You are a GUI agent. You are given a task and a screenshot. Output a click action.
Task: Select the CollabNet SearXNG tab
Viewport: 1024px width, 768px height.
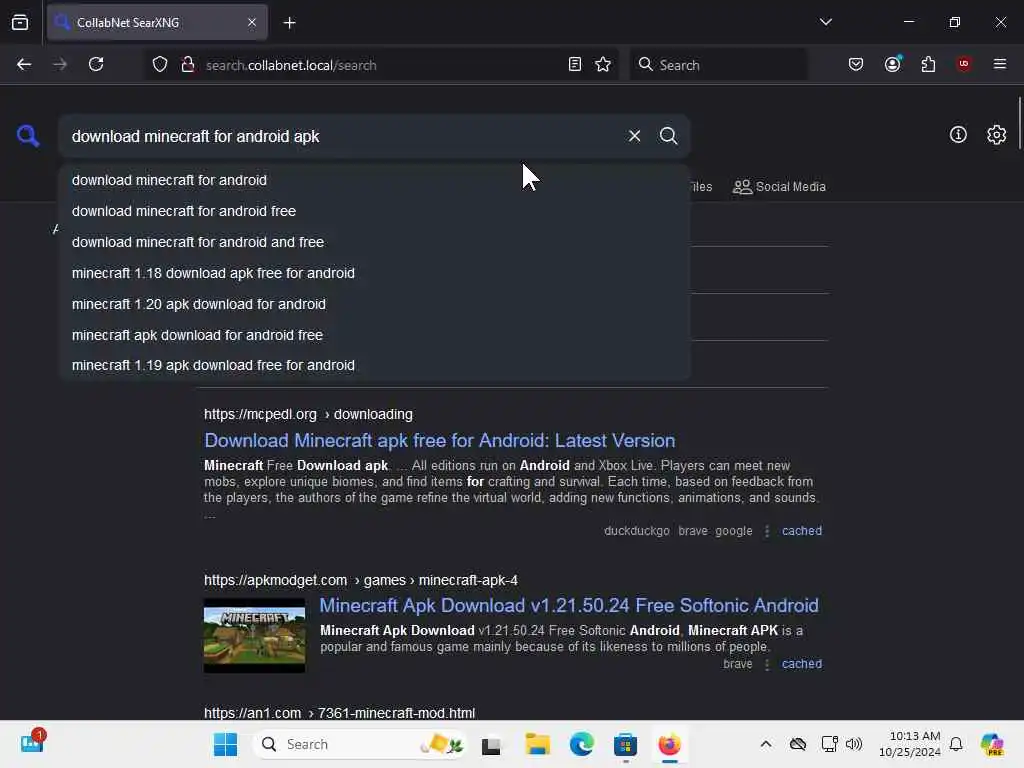(157, 23)
